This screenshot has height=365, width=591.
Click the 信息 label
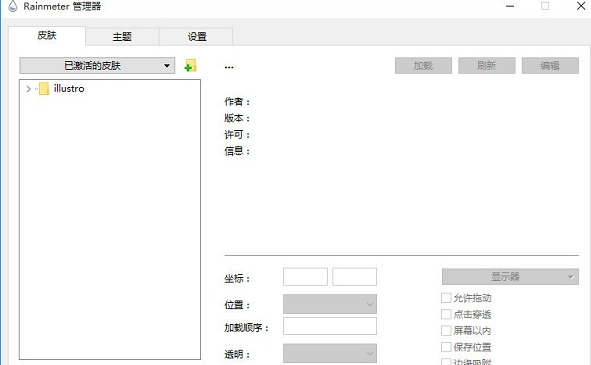pos(237,151)
